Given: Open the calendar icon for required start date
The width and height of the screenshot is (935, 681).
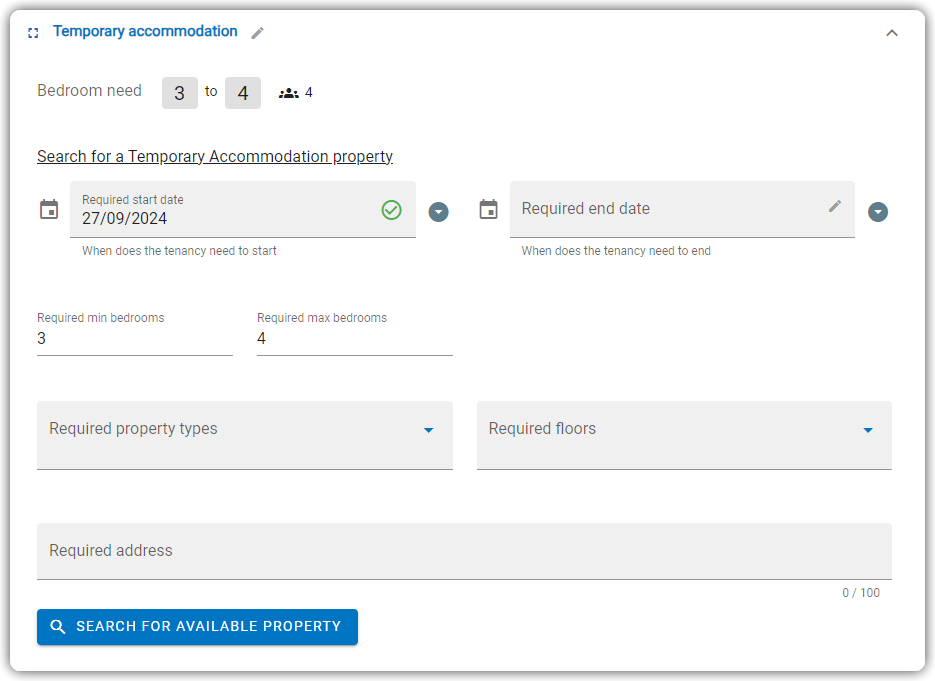Looking at the screenshot, I should pos(49,210).
